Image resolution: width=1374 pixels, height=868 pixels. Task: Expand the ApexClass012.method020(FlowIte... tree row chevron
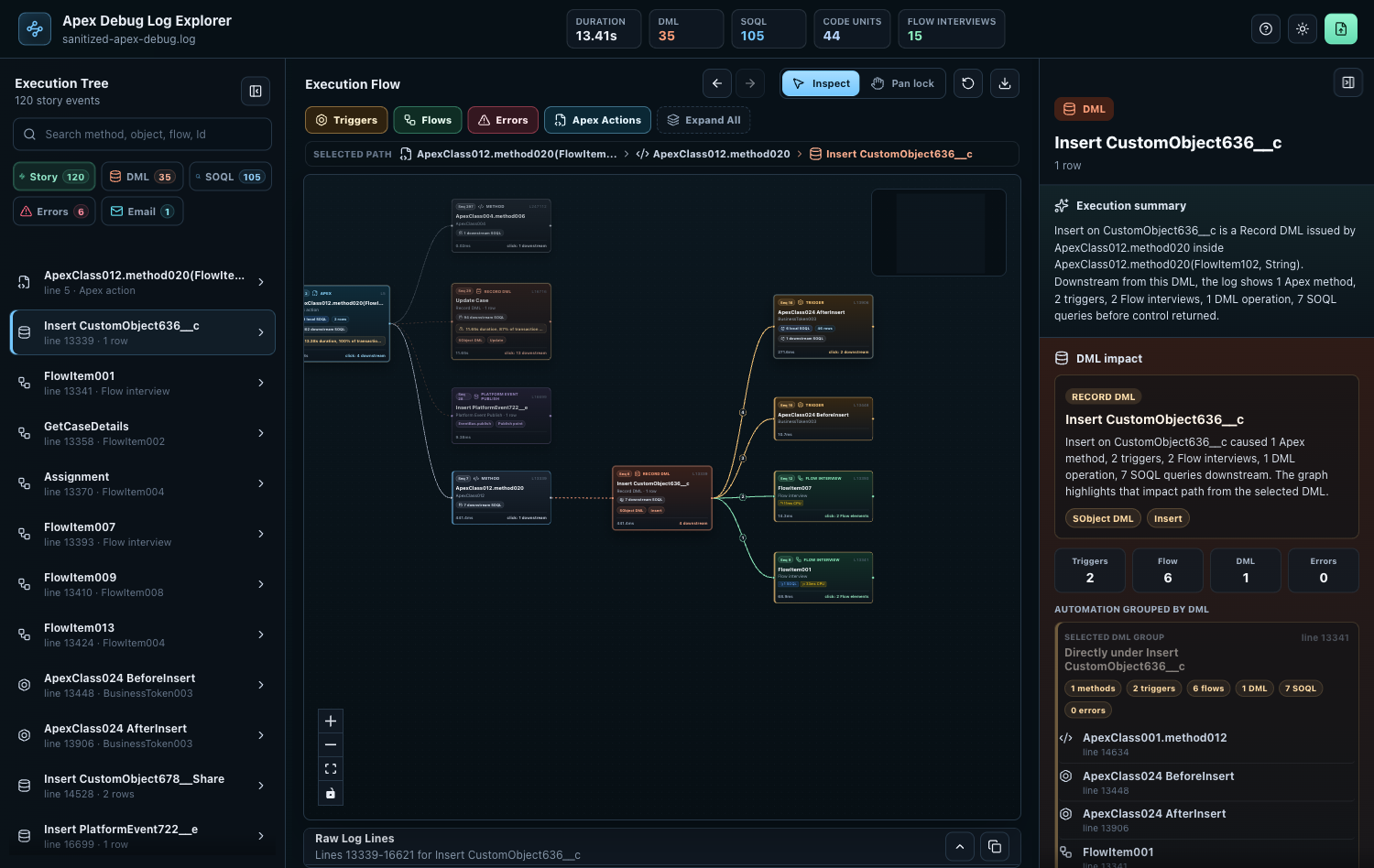coord(261,282)
